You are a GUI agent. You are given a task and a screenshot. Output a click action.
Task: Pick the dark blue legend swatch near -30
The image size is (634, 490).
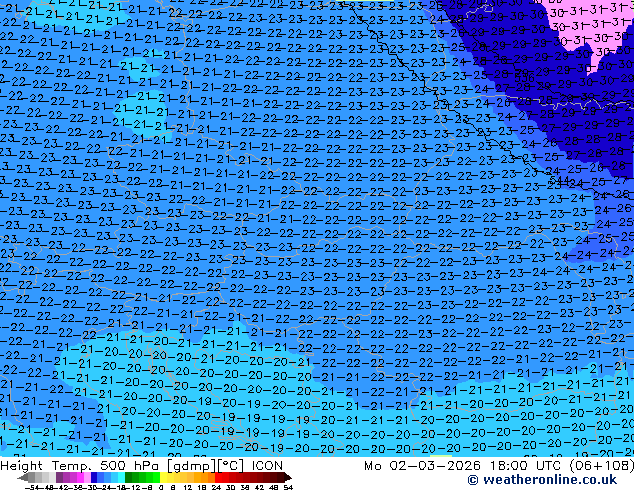(x=94, y=478)
